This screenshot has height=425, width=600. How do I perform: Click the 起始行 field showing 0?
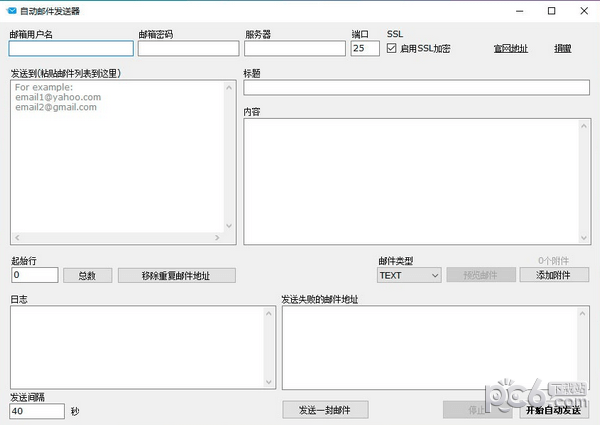coord(35,275)
